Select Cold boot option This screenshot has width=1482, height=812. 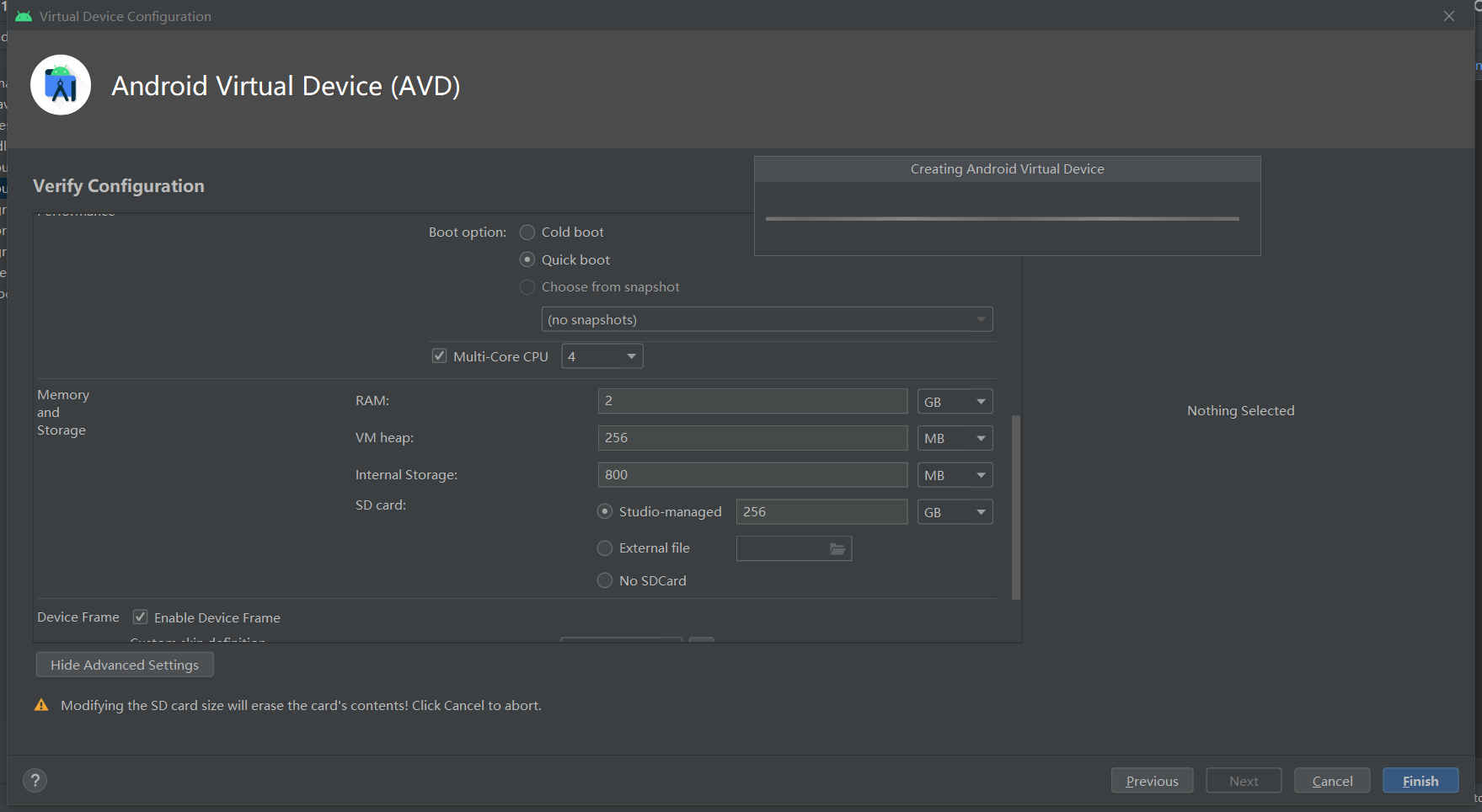527,232
